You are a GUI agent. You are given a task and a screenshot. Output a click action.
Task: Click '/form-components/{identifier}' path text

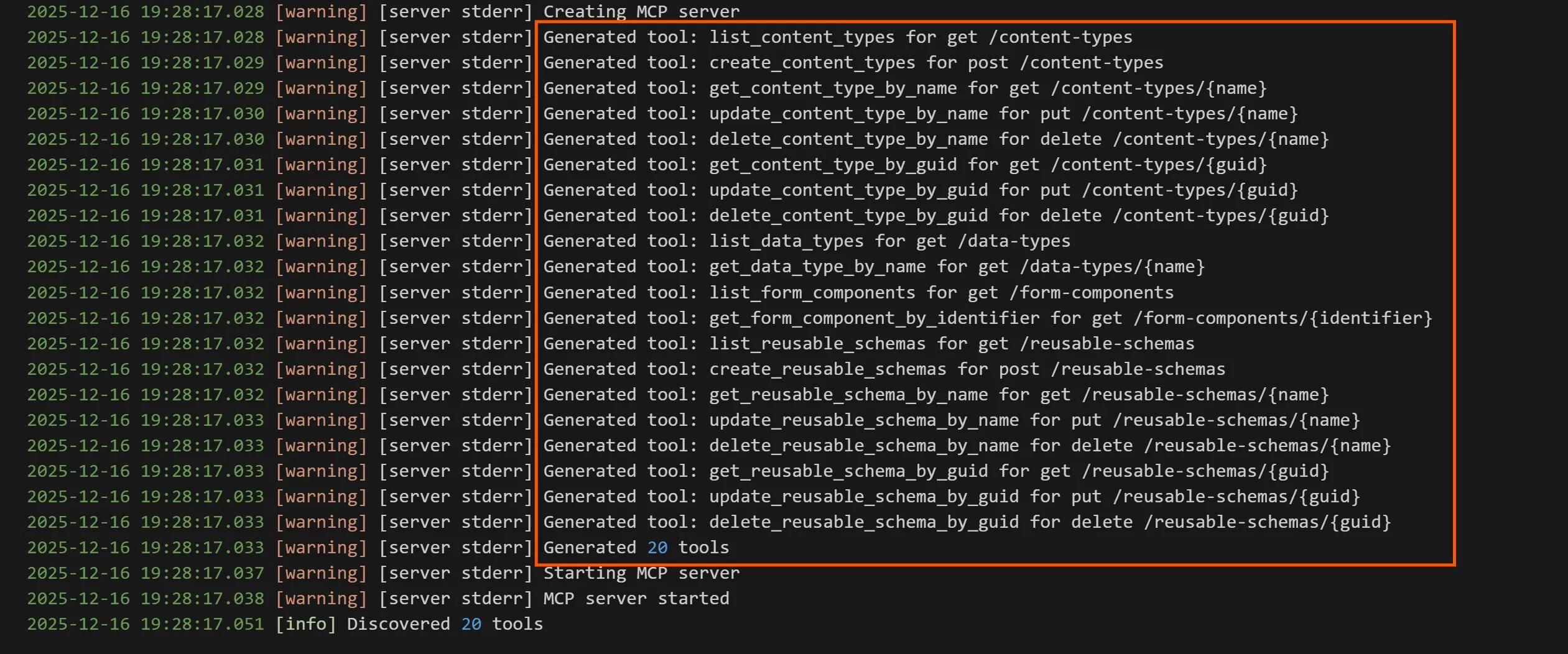pos(1283,318)
